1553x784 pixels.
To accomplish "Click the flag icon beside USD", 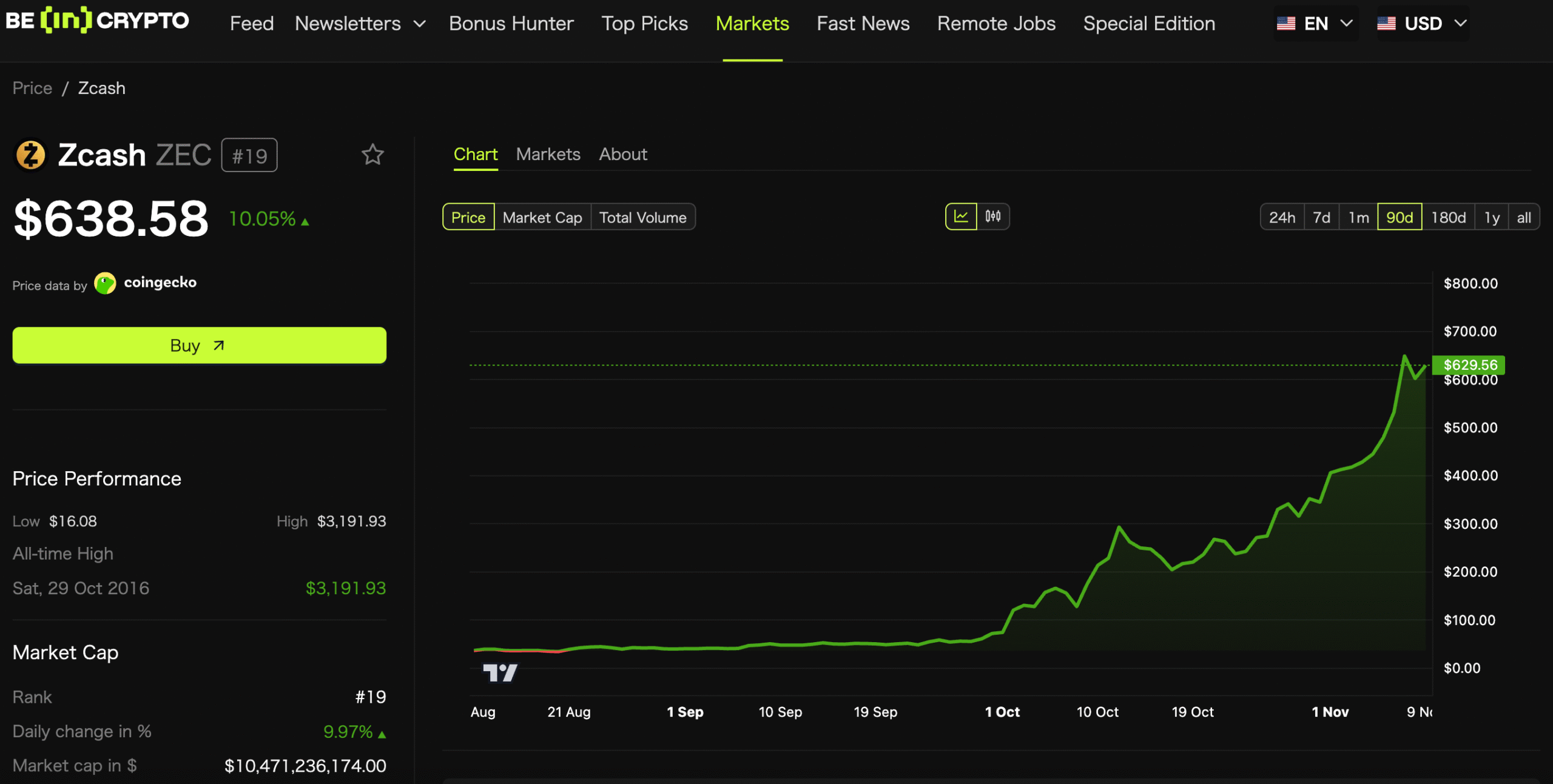I will (1387, 23).
